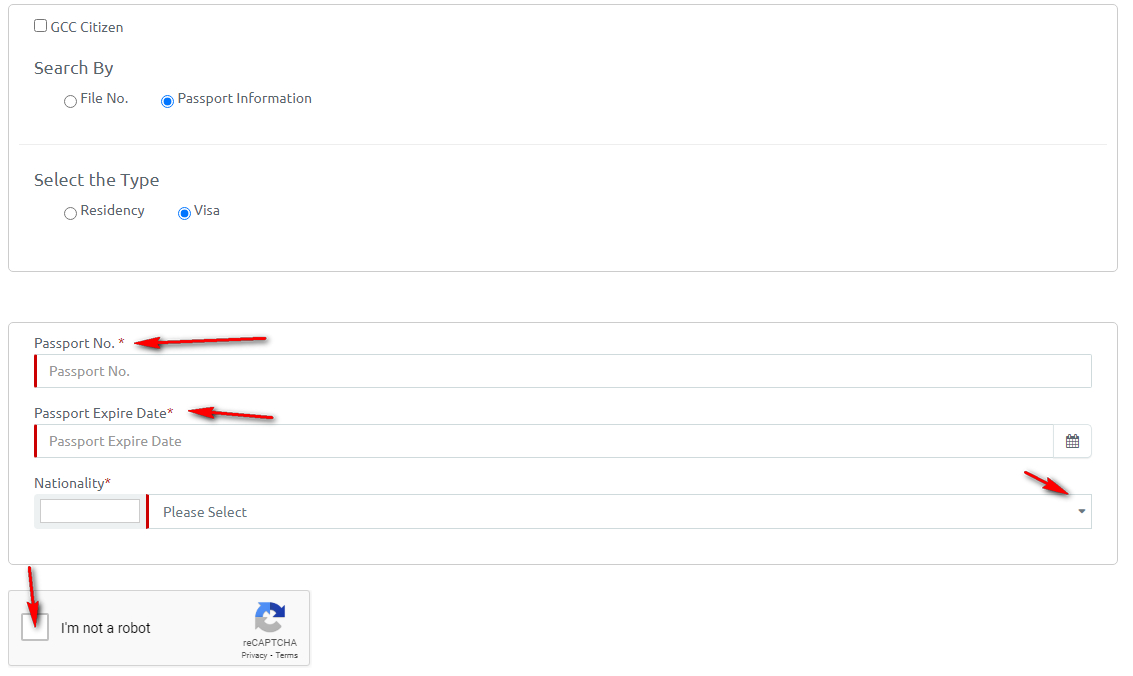Choose the Visa radio button
Screen dimensions: 1133x676
point(184,213)
